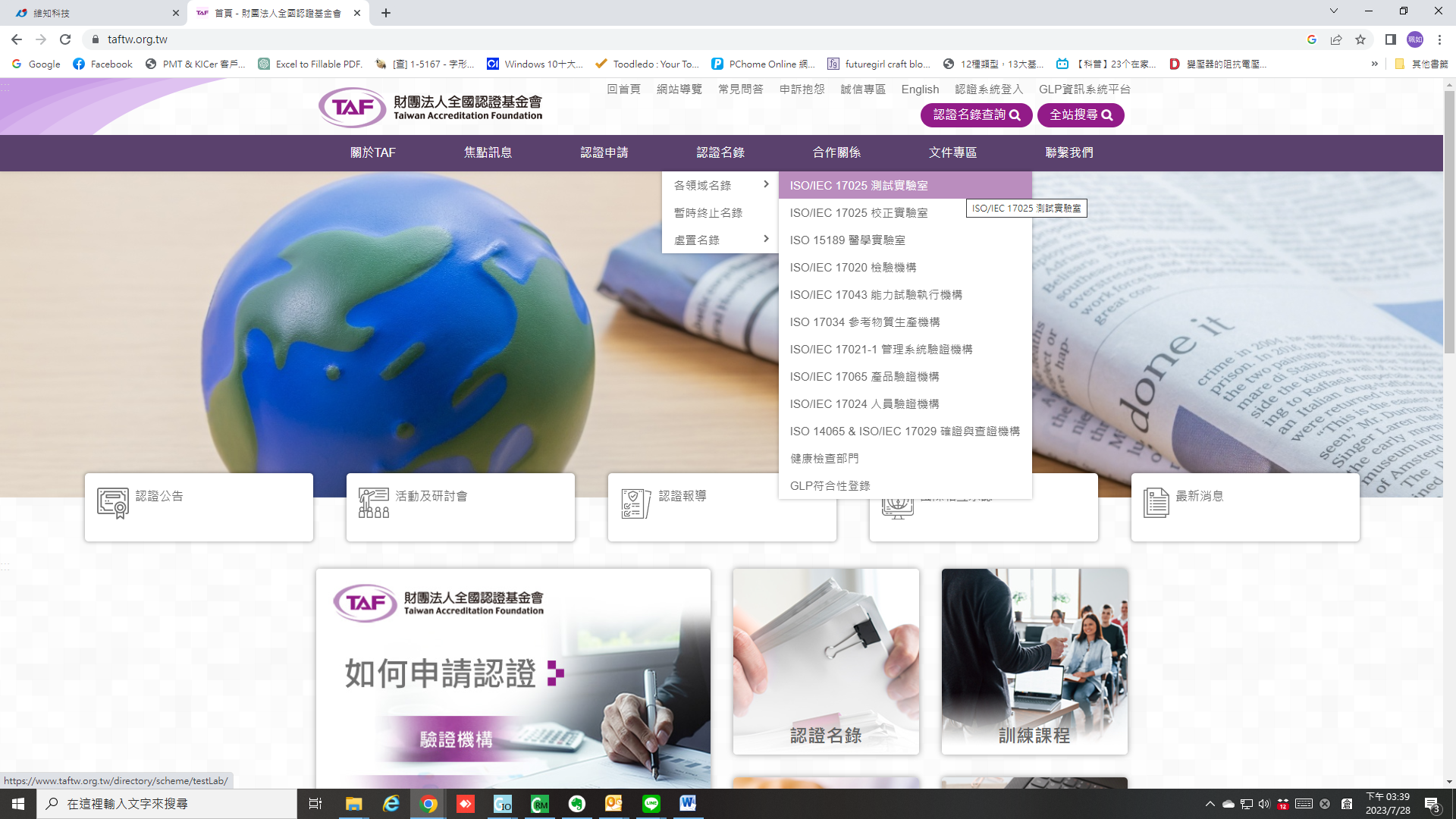Viewport: 1456px width, 819px height.
Task: Open the GLP資訊系統平台 link
Action: point(1084,89)
